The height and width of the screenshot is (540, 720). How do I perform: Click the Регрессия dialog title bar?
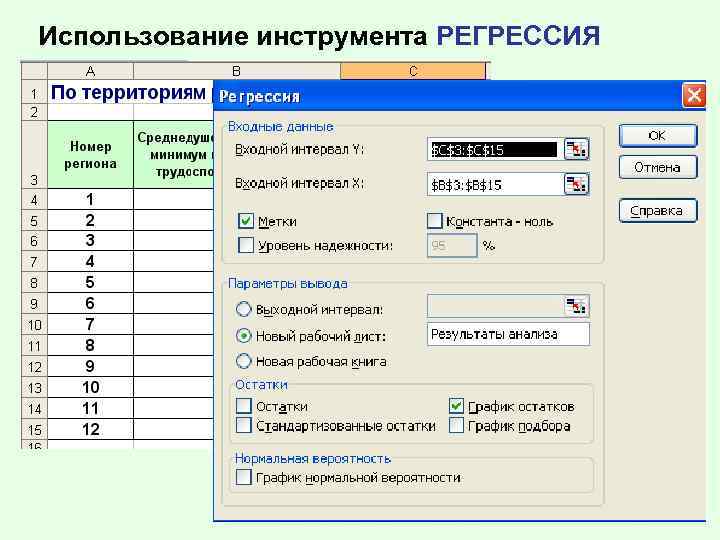(x=448, y=96)
